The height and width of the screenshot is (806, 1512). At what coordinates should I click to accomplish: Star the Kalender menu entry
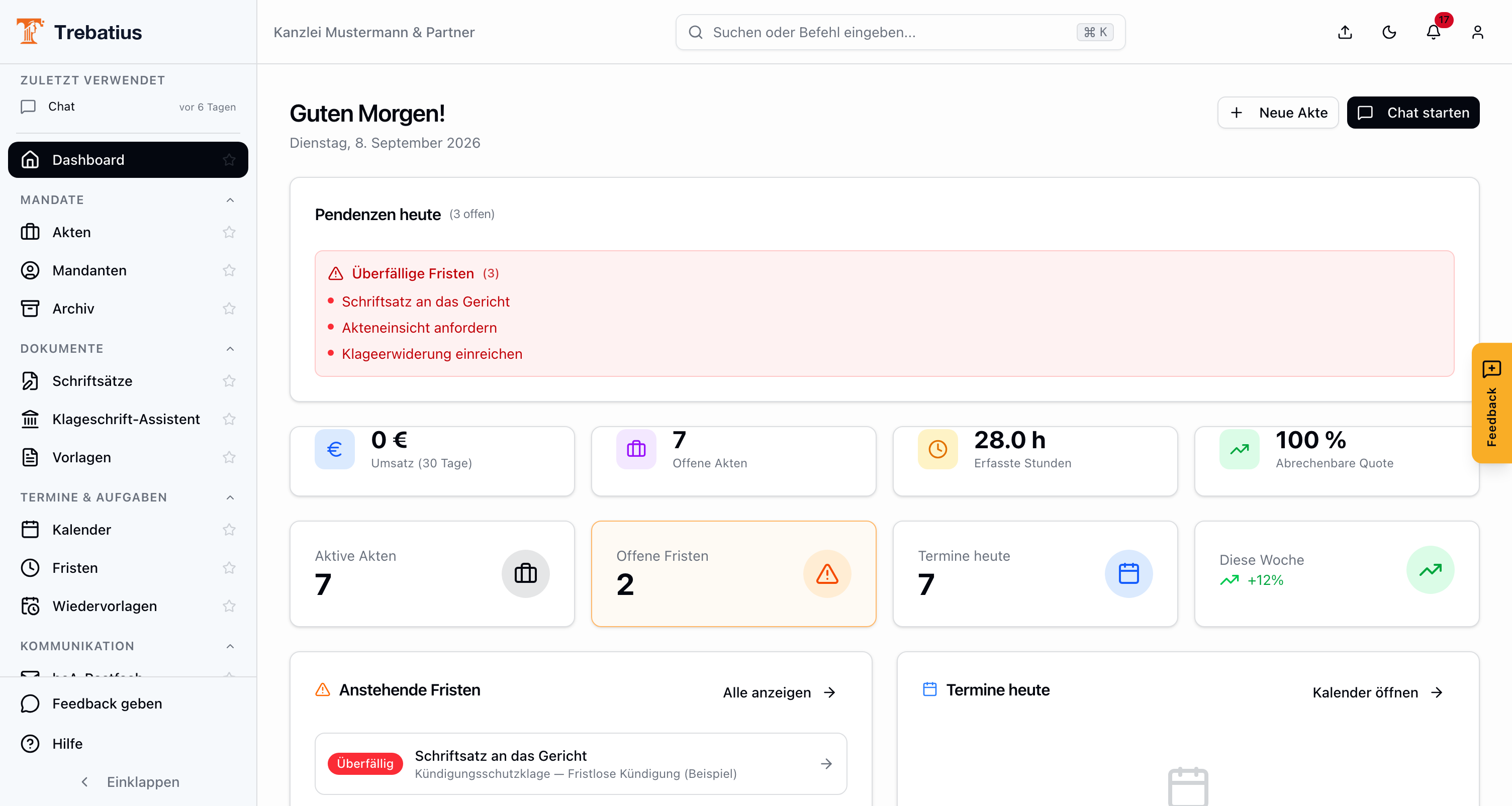(229, 530)
